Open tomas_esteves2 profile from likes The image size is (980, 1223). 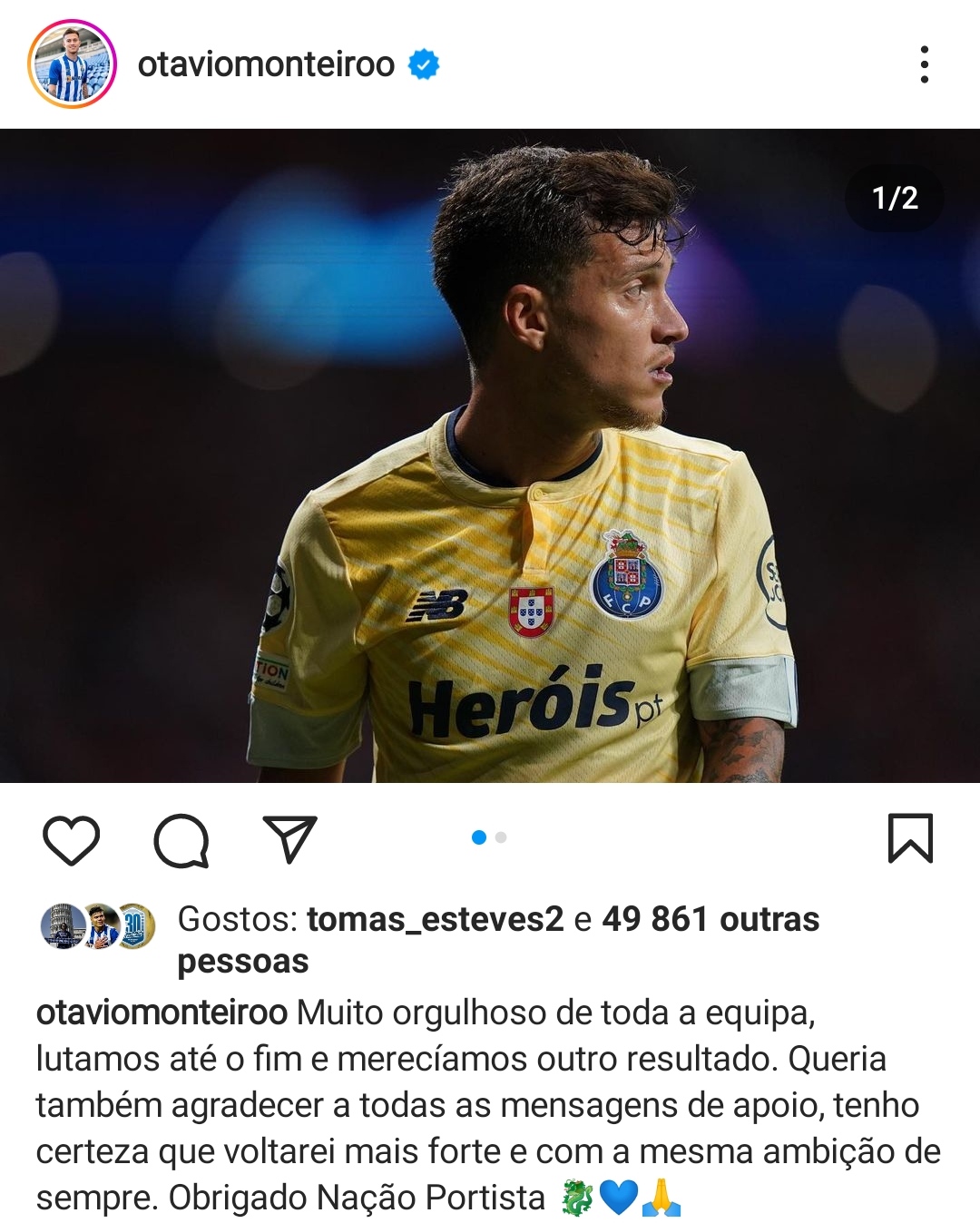point(436,919)
